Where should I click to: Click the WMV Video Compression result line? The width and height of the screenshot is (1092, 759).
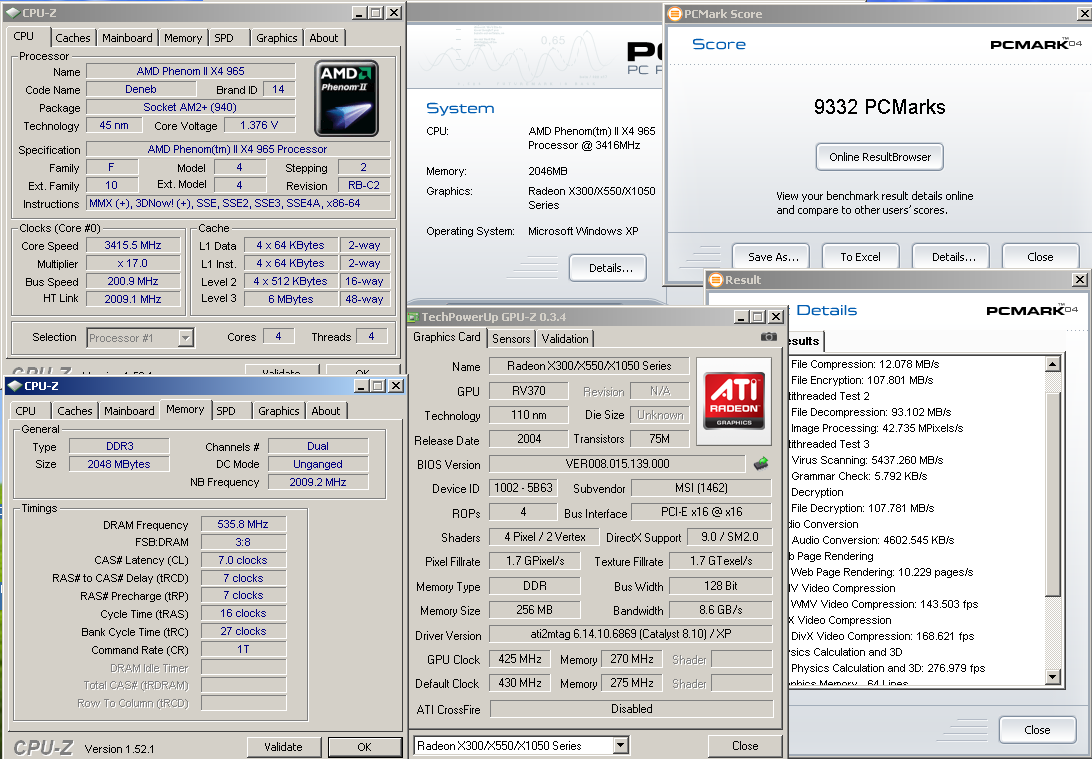(x=884, y=604)
